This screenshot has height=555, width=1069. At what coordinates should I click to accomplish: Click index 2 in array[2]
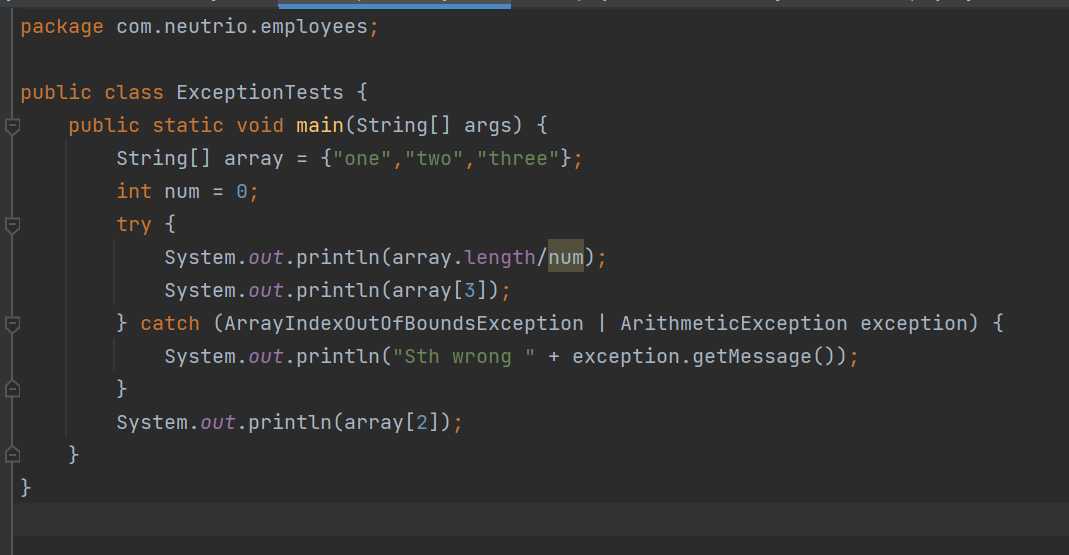tap(422, 422)
